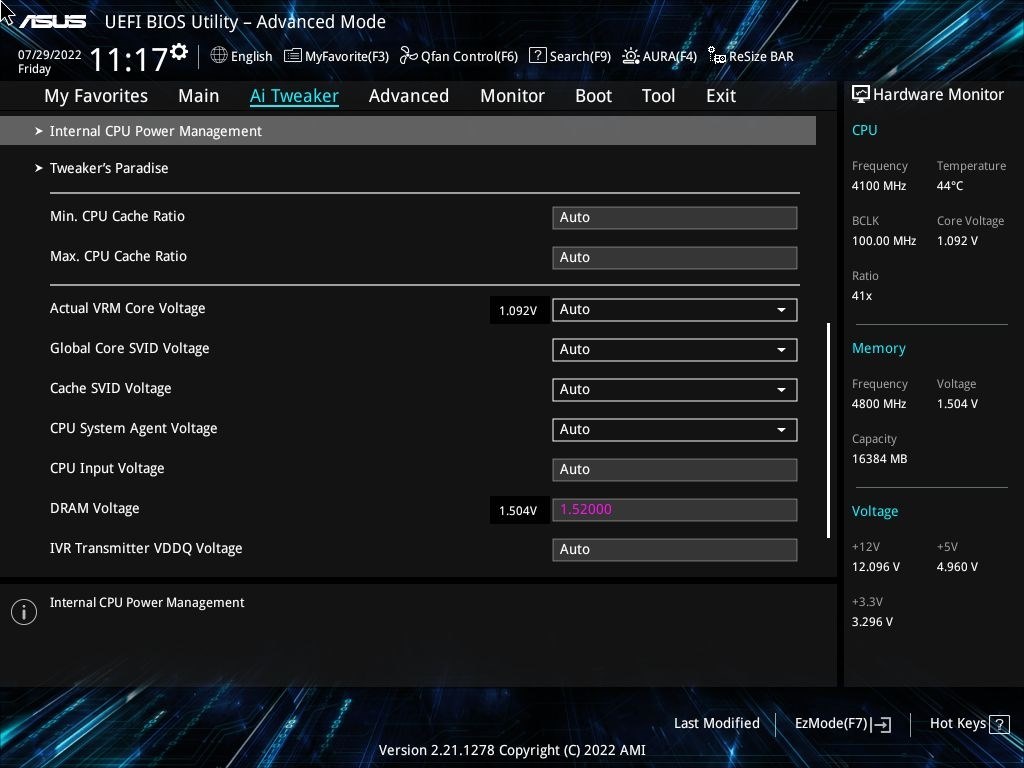Click the memory capacity 16384 MB value
1024x768 pixels.
(x=879, y=459)
